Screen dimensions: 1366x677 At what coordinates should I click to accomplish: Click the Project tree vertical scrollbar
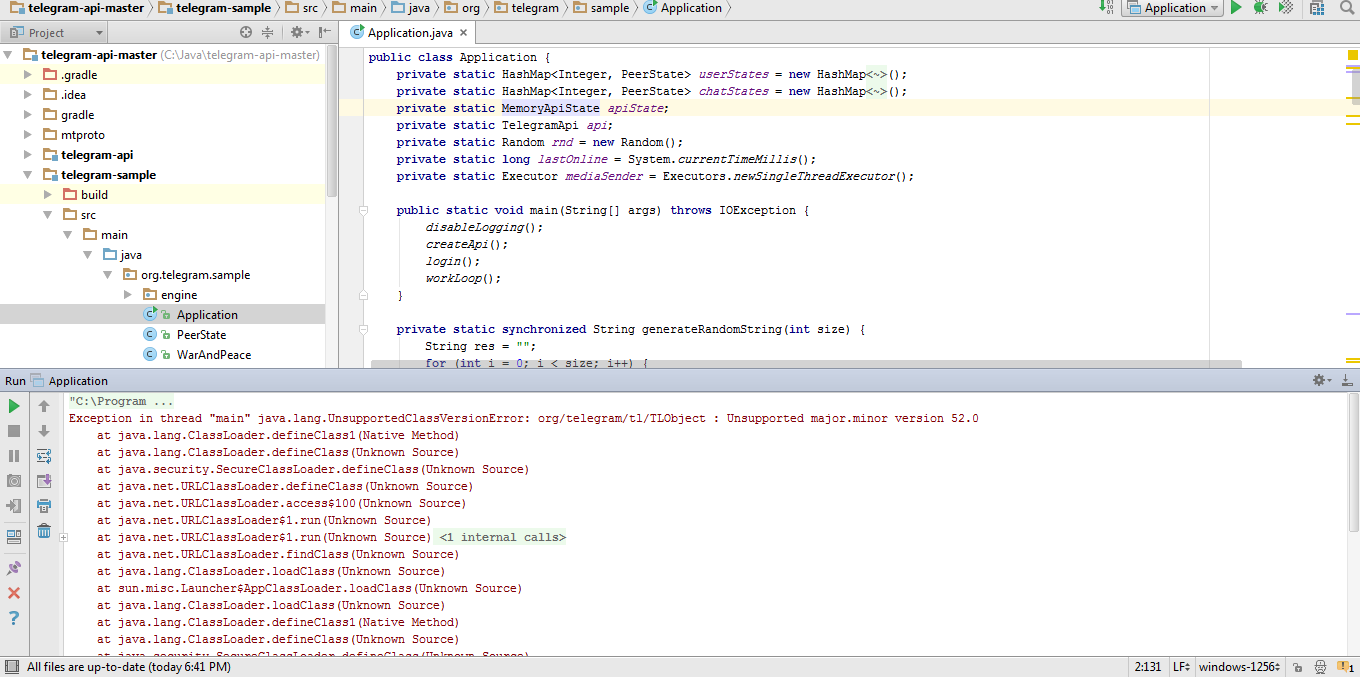tap(332, 120)
